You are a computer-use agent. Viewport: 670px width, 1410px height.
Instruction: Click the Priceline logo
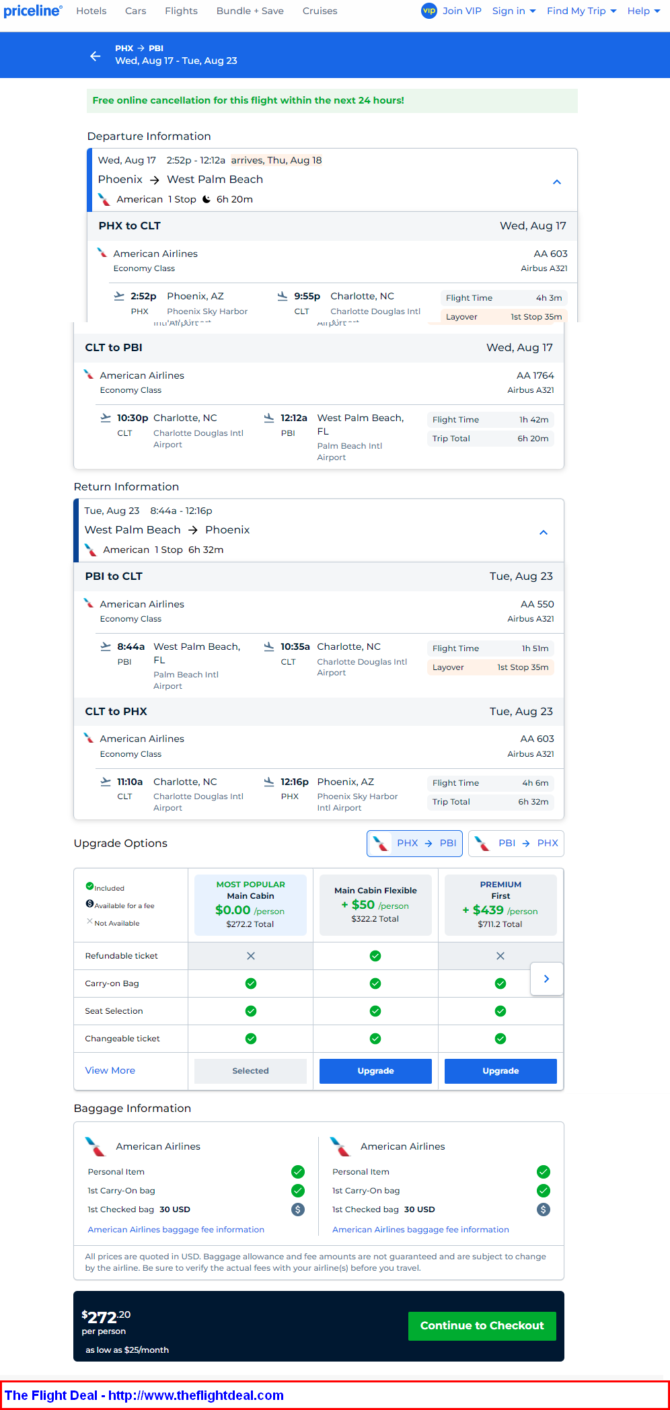point(33,11)
